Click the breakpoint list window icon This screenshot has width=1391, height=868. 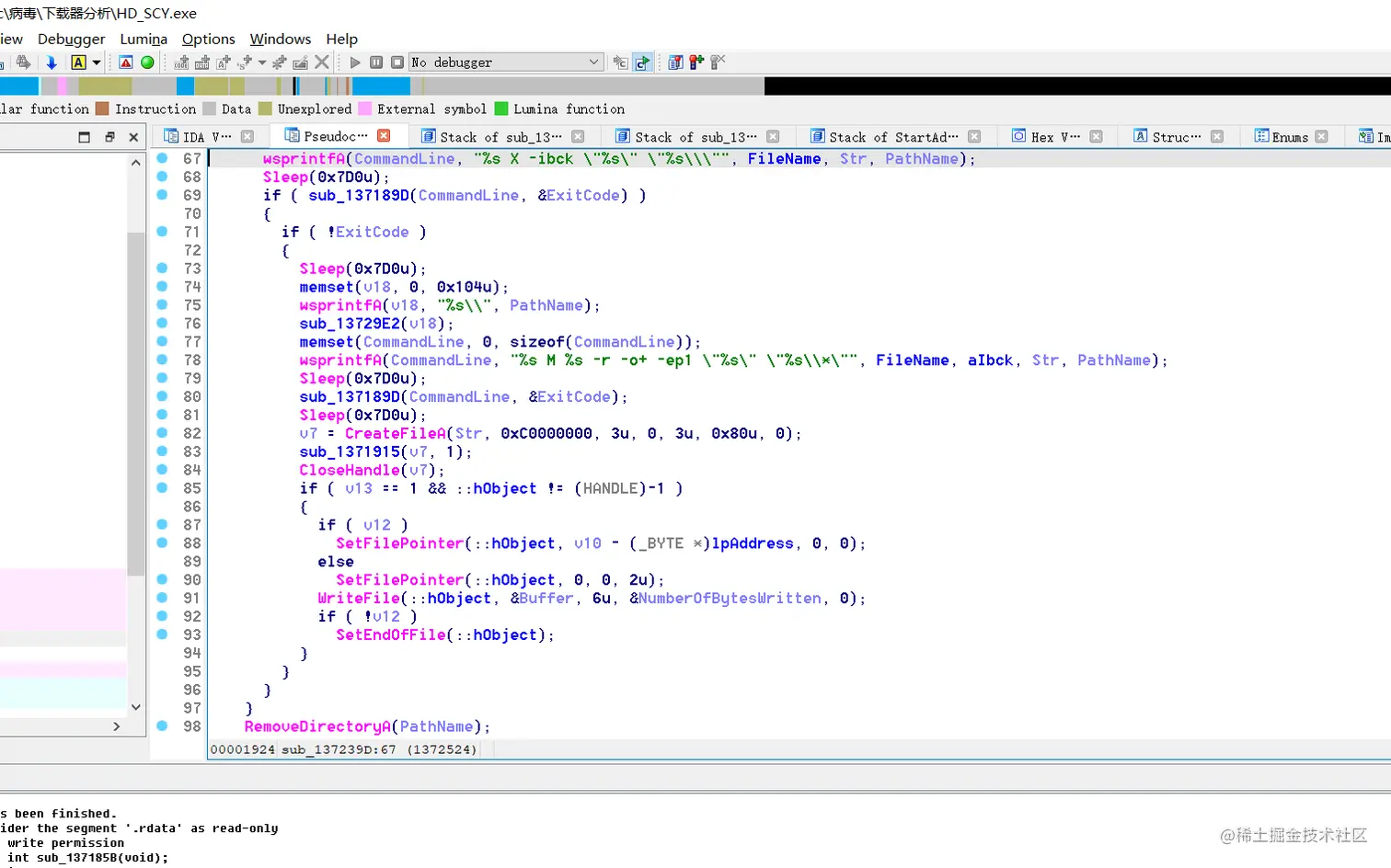[676, 63]
